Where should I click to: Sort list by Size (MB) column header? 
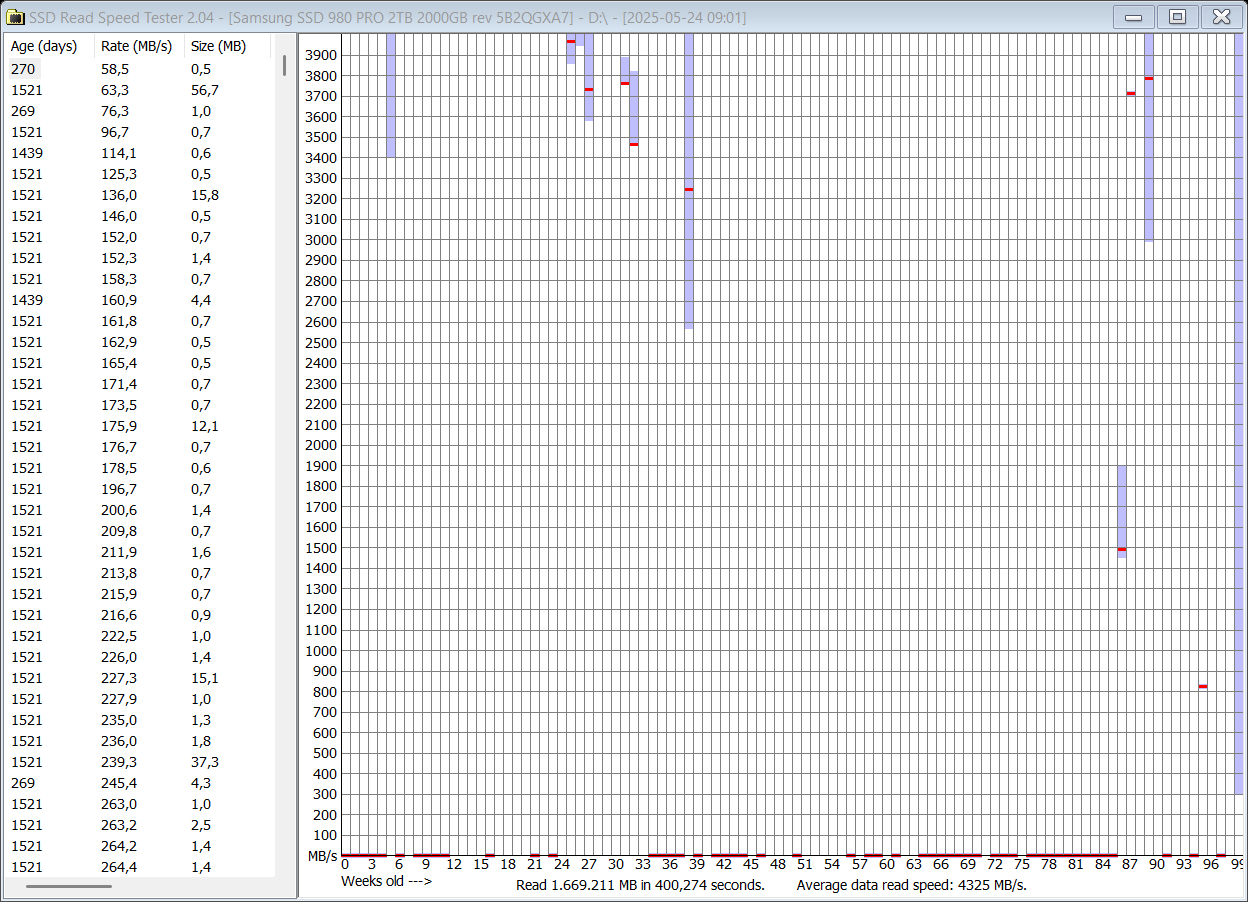[x=218, y=46]
